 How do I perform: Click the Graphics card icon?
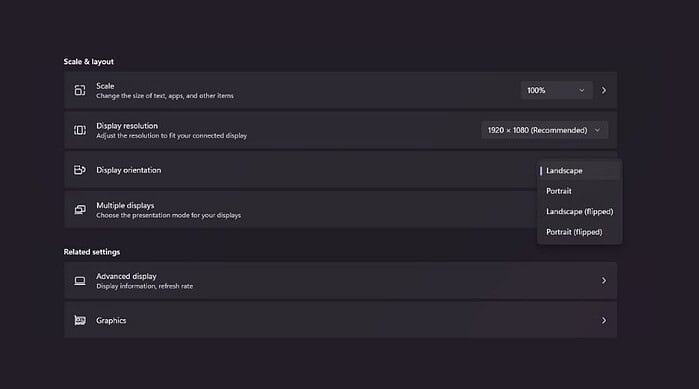(x=80, y=320)
